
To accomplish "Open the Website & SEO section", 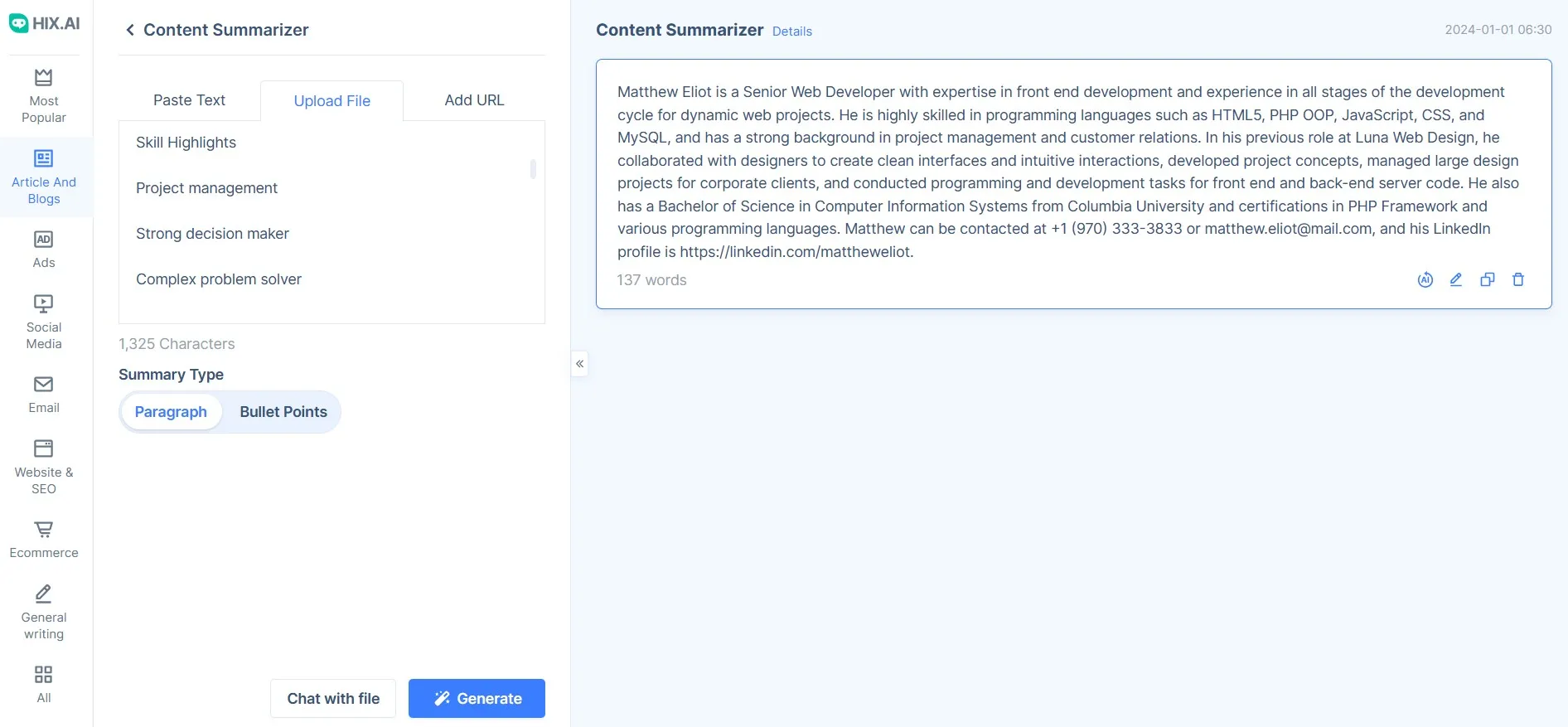I will pos(43,466).
